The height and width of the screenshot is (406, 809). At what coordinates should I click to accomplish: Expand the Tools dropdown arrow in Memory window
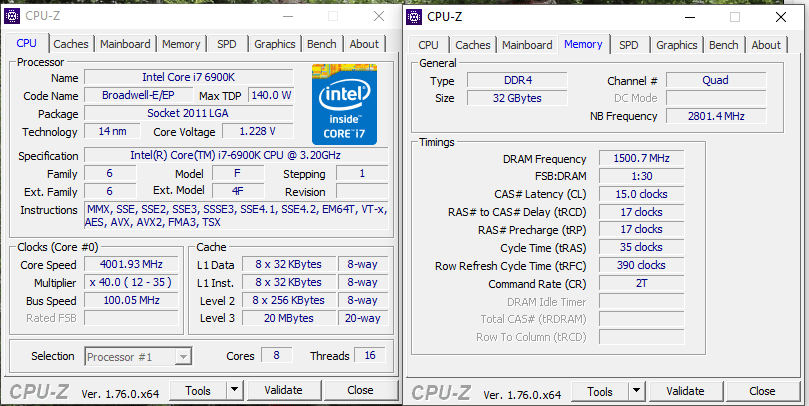(x=637, y=392)
